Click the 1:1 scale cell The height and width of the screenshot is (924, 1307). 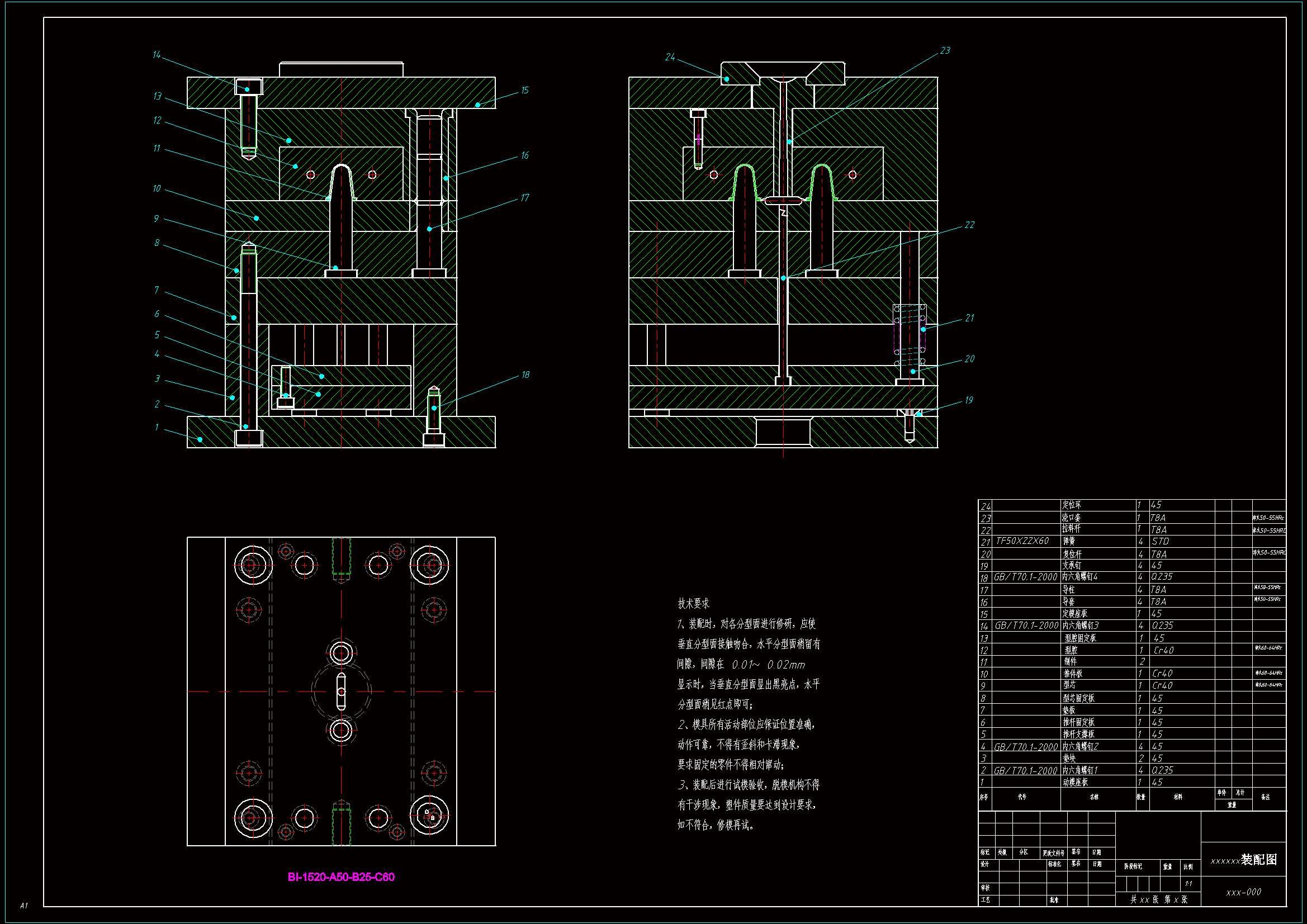(x=1188, y=884)
